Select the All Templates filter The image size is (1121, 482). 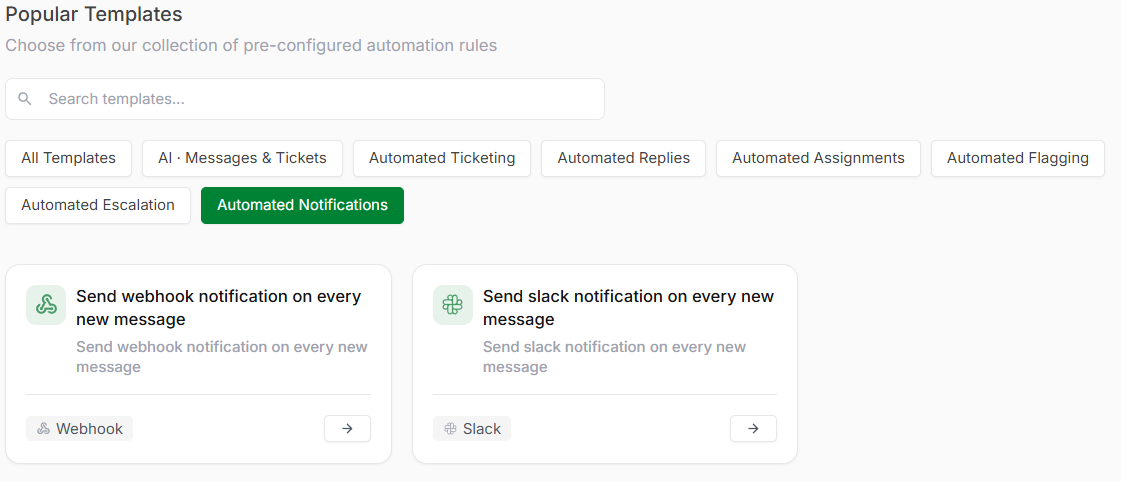click(69, 158)
